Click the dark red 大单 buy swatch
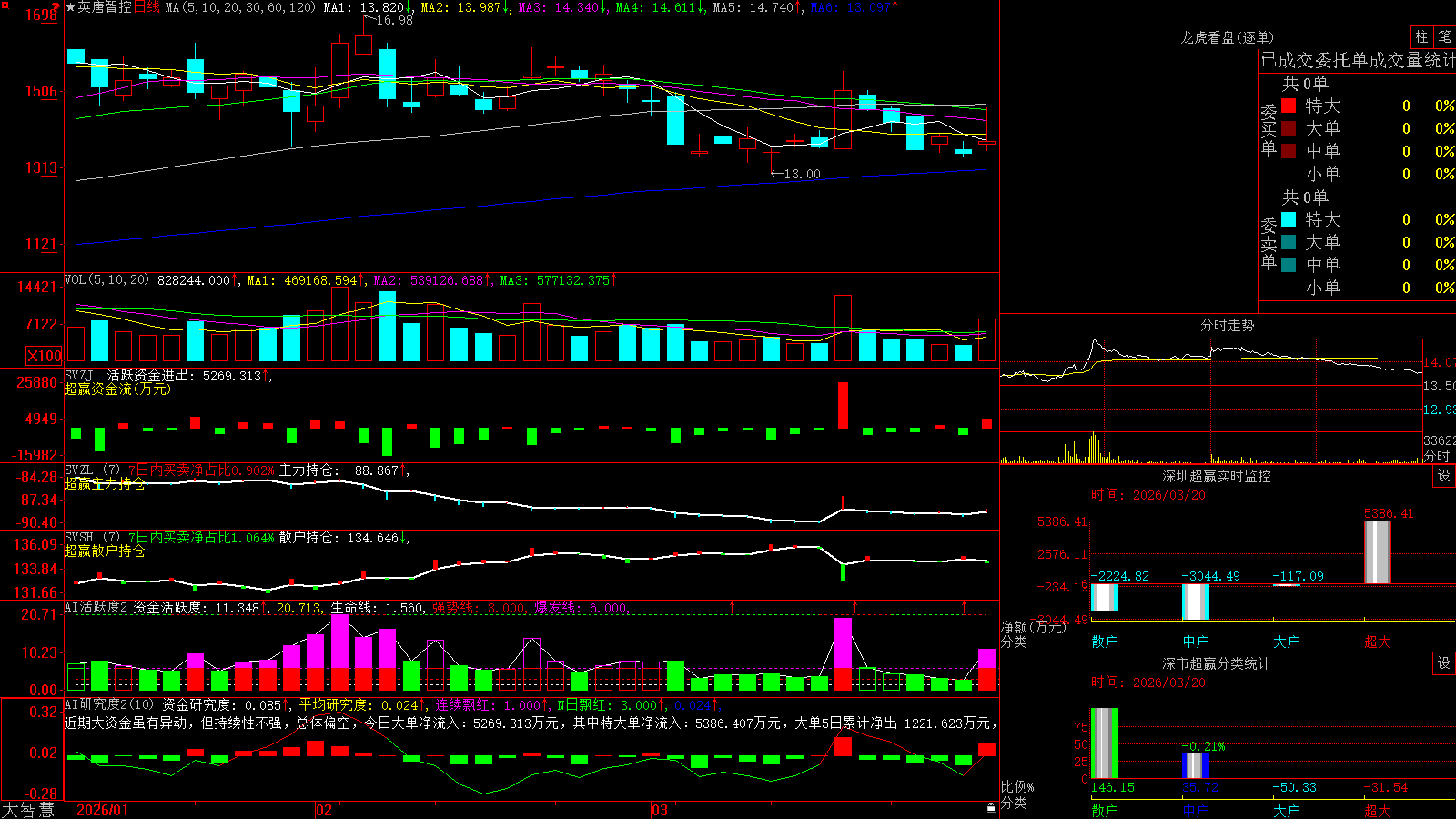Viewport: 1456px width, 819px height. click(1289, 128)
